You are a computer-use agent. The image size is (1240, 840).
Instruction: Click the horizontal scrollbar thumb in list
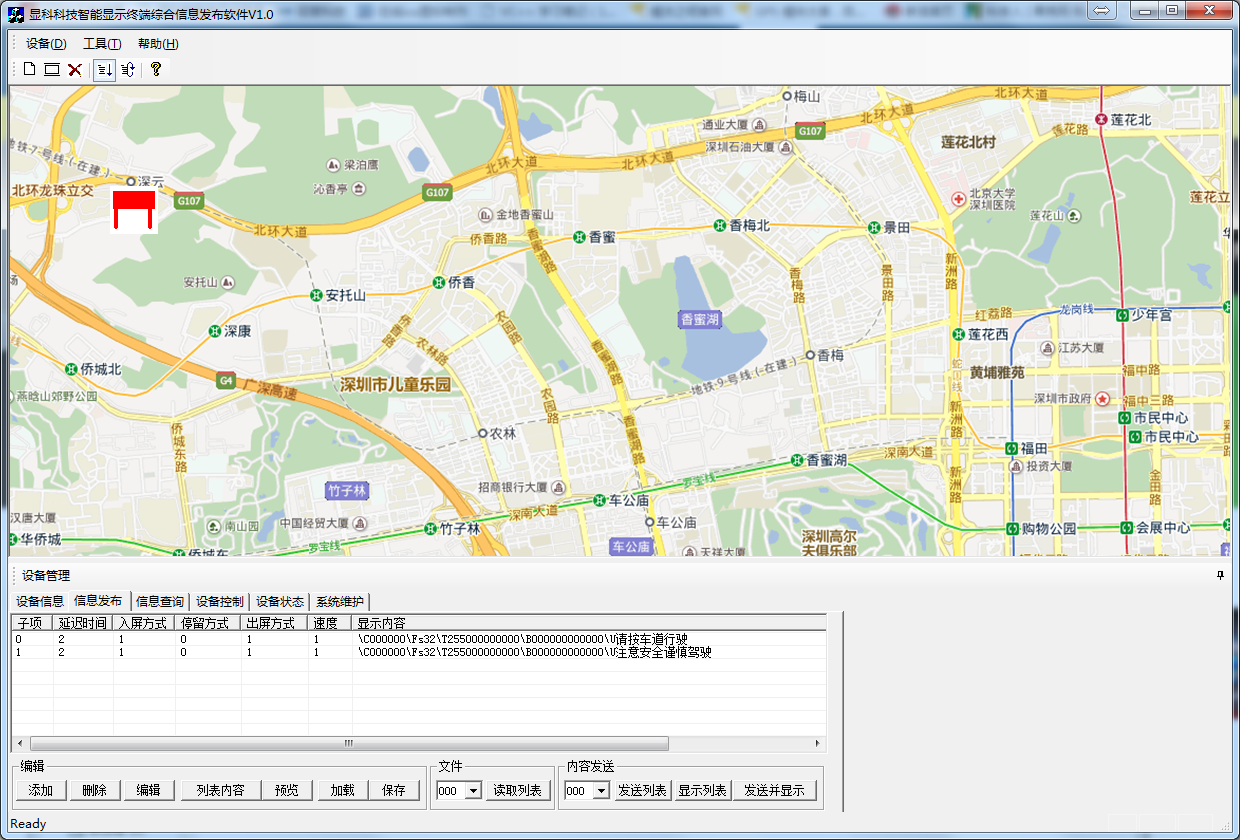[349, 744]
